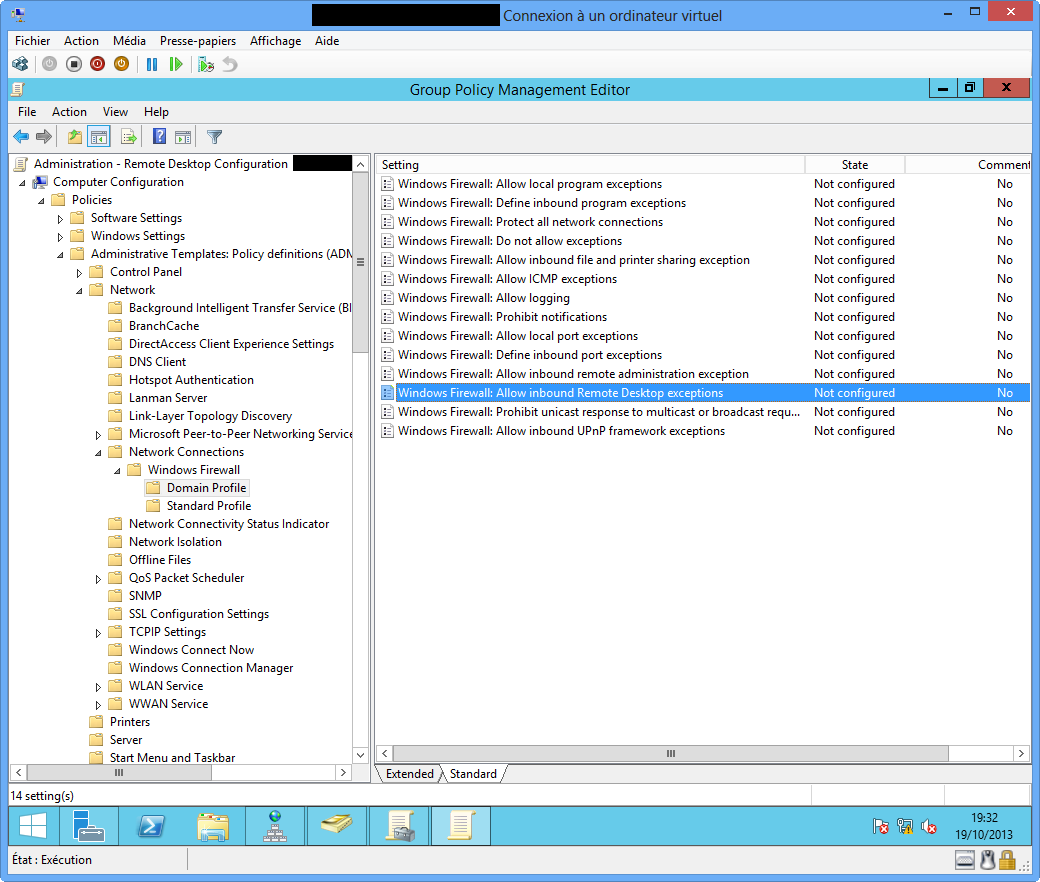Image resolution: width=1040 pixels, height=882 pixels.
Task: Select the filter icon on the editor toolbar
Action: pos(214,136)
